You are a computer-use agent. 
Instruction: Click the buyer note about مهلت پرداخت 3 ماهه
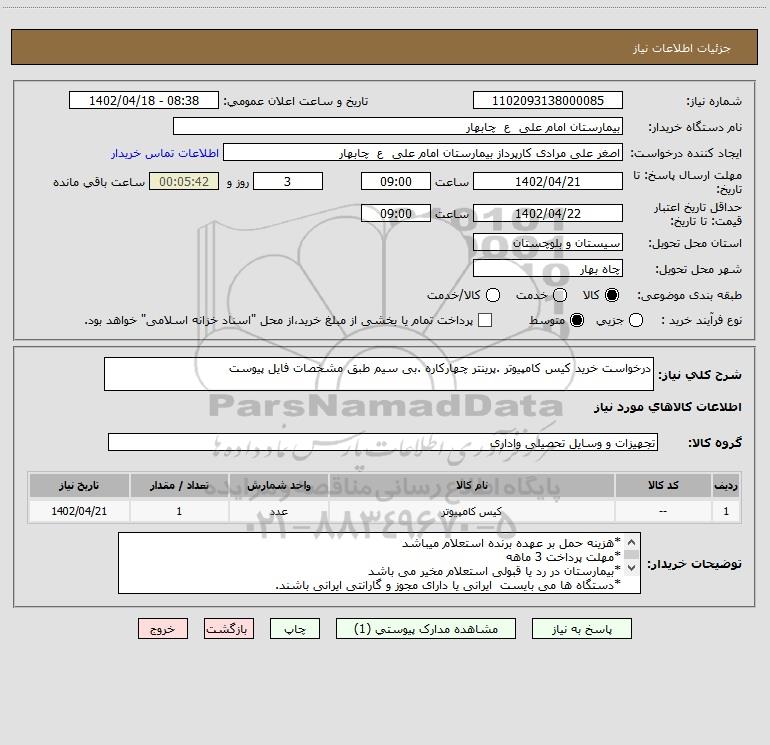(x=563, y=557)
